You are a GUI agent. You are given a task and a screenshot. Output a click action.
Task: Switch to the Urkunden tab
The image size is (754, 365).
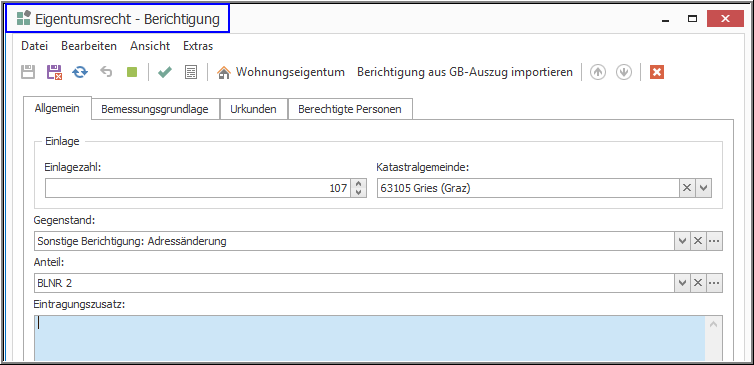point(253,109)
